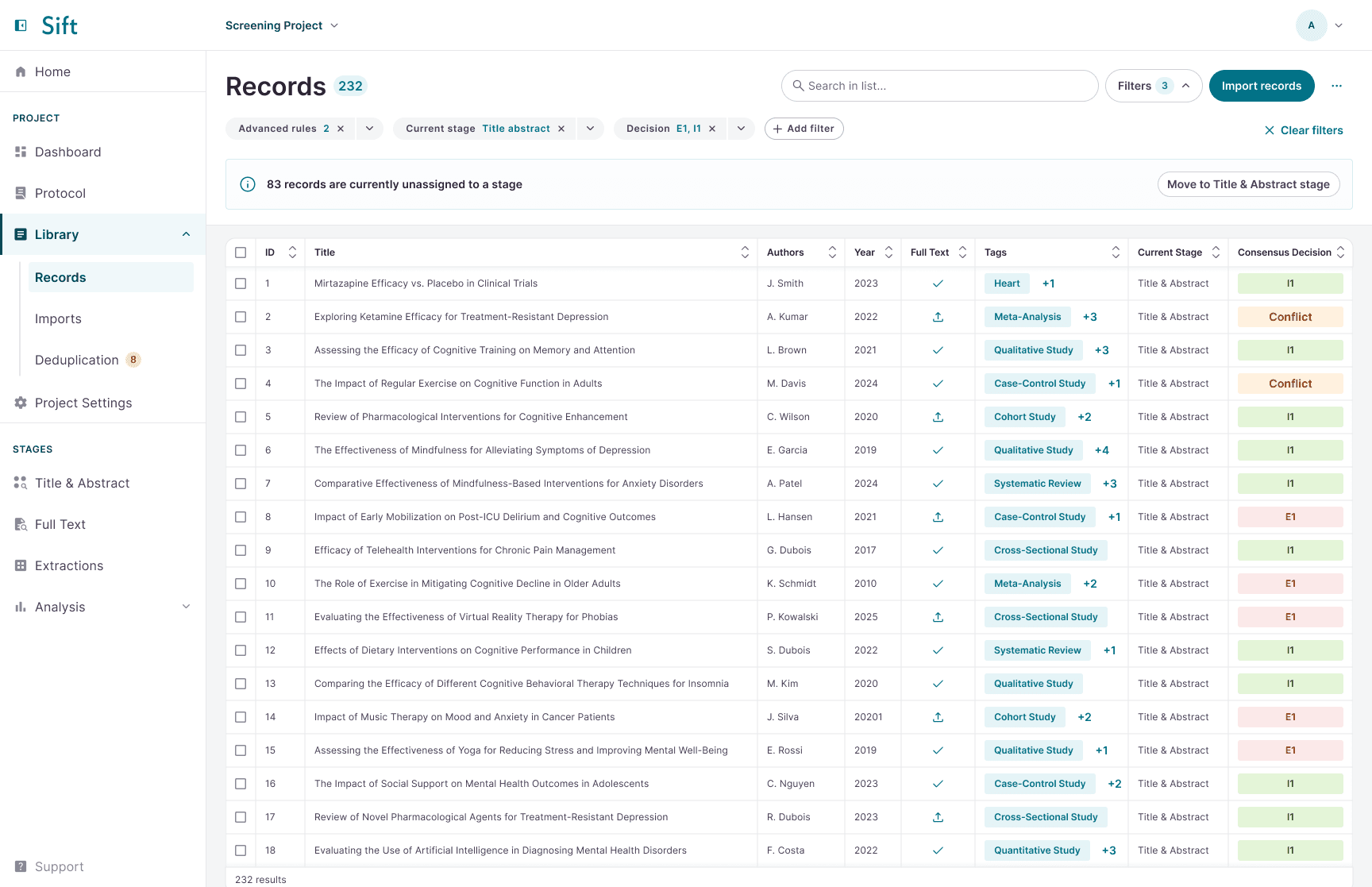Open the Decision filter dropdown chevron
1372x887 pixels.
[741, 129]
